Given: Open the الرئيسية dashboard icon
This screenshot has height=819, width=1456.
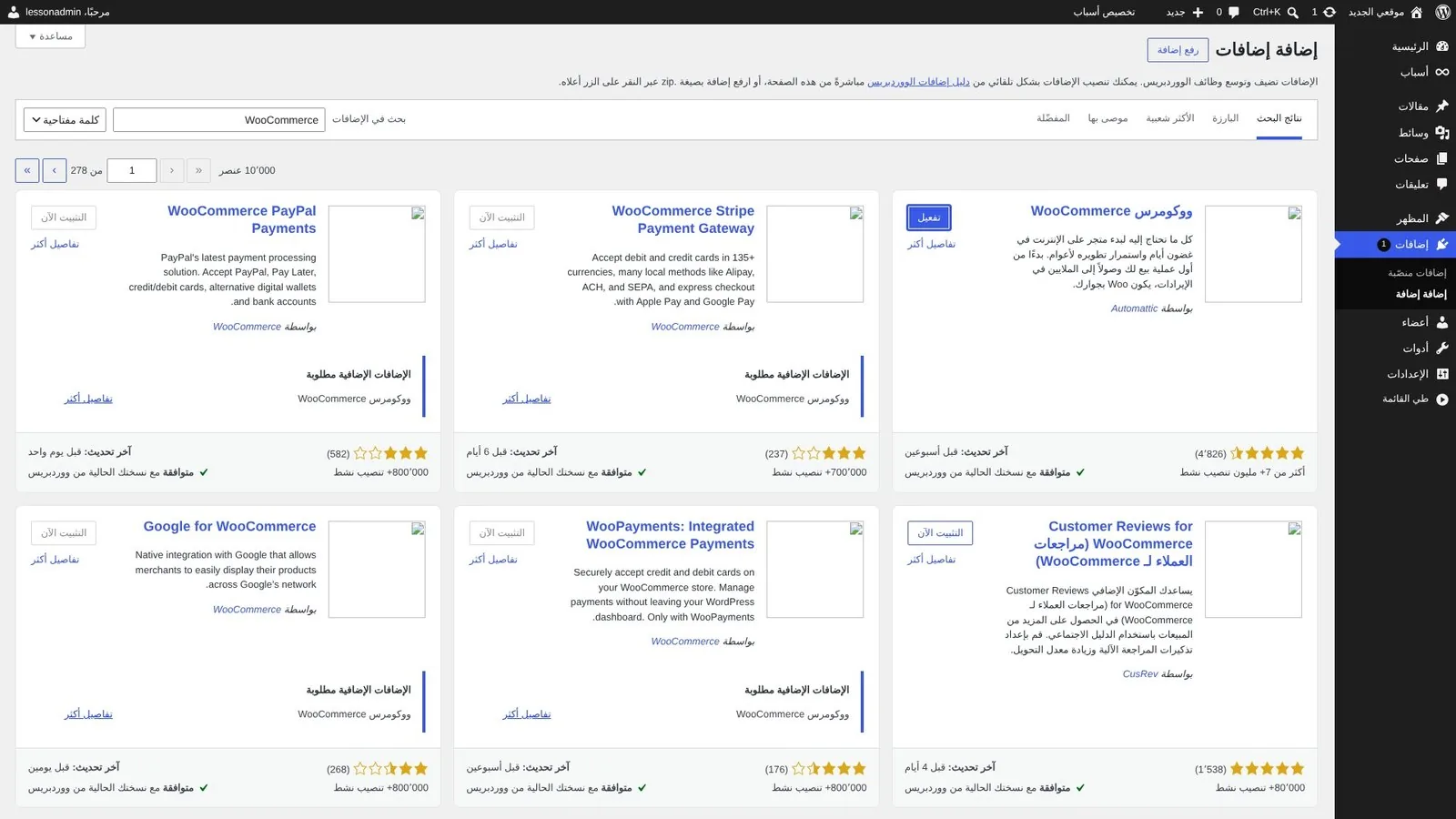Looking at the screenshot, I should pyautogui.click(x=1442, y=46).
